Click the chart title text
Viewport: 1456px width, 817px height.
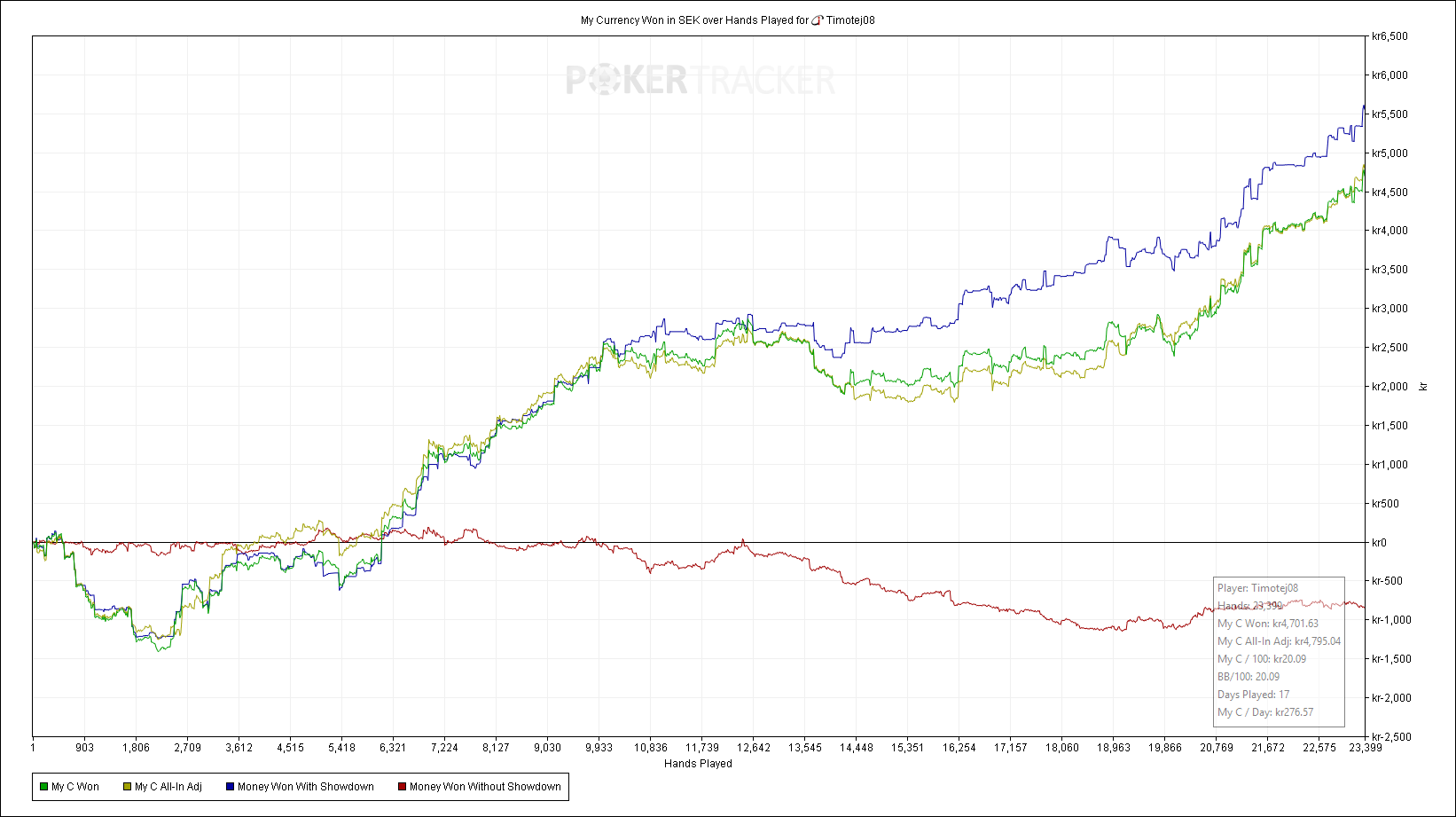click(727, 20)
